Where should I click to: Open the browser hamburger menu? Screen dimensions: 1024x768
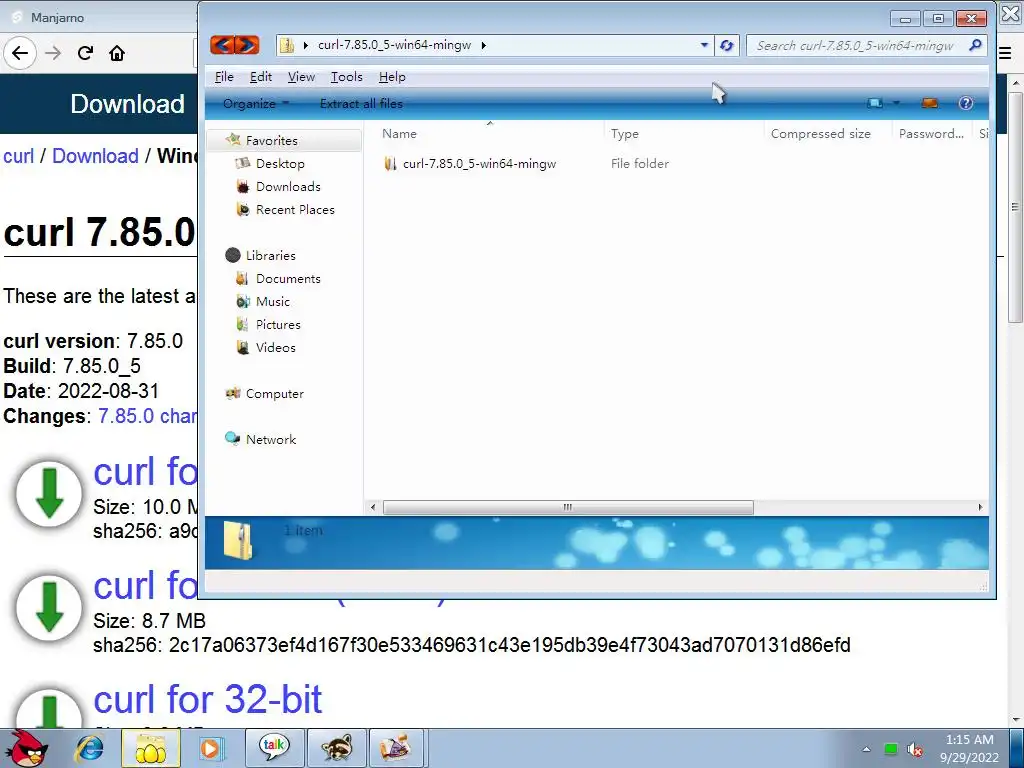[1006, 54]
